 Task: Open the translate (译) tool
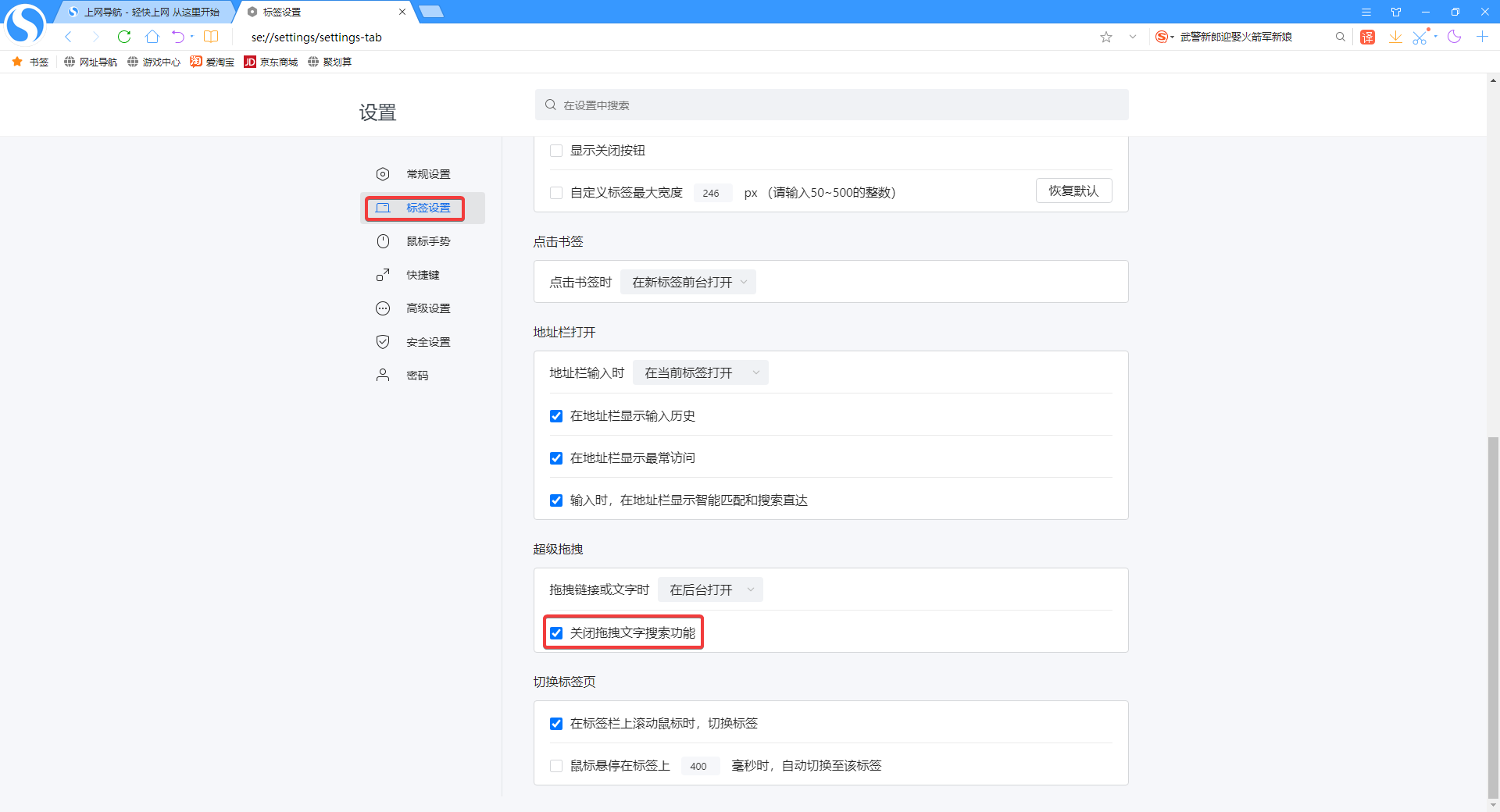(x=1367, y=37)
